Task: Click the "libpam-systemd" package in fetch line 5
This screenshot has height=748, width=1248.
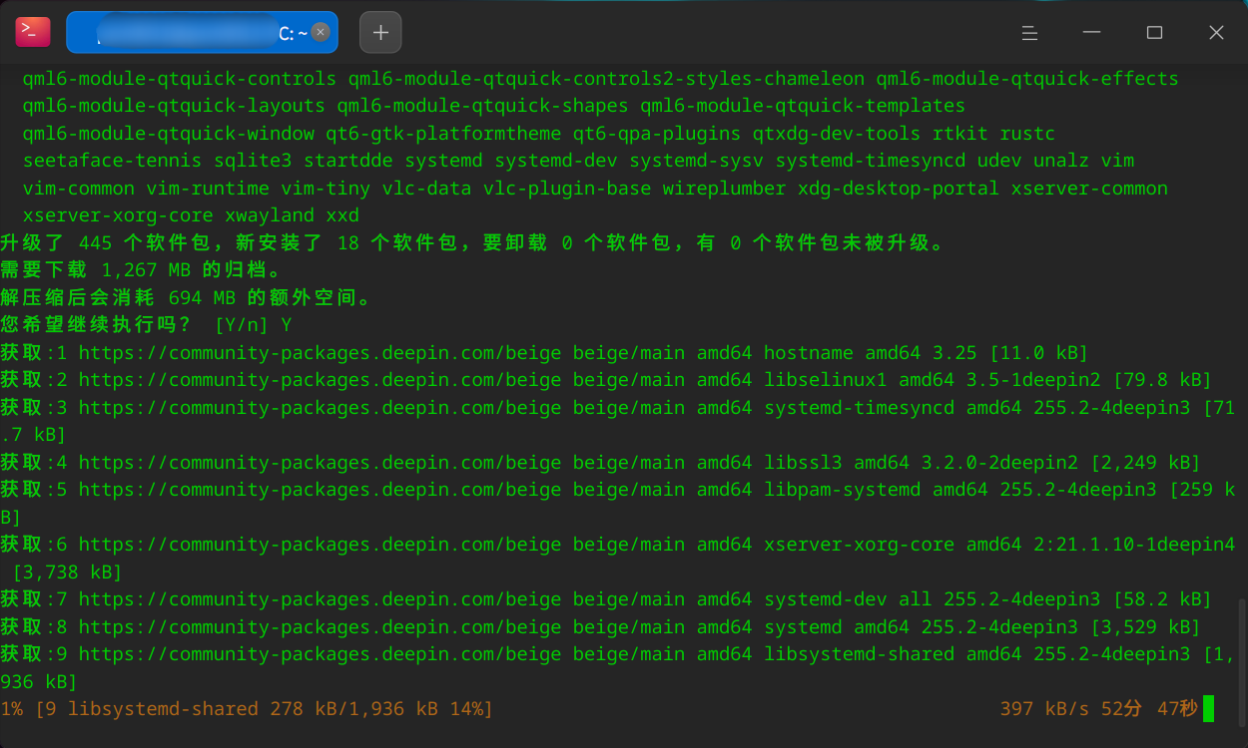Action: pyautogui.click(x=842, y=490)
